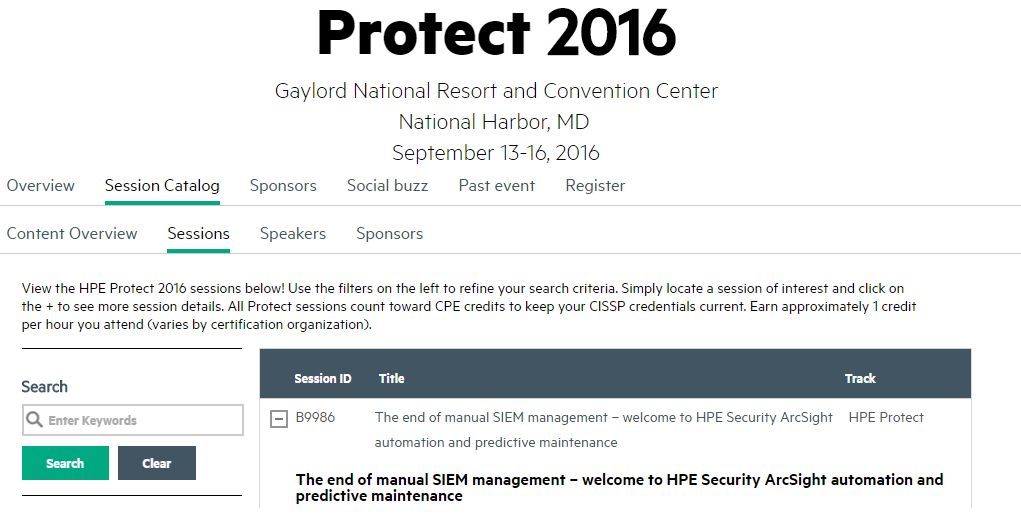Click session ID B9986
The height and width of the screenshot is (530, 1021).
[x=315, y=417]
